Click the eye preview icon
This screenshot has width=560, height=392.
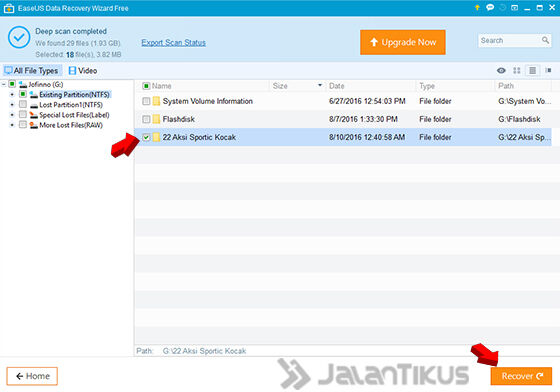coord(501,70)
